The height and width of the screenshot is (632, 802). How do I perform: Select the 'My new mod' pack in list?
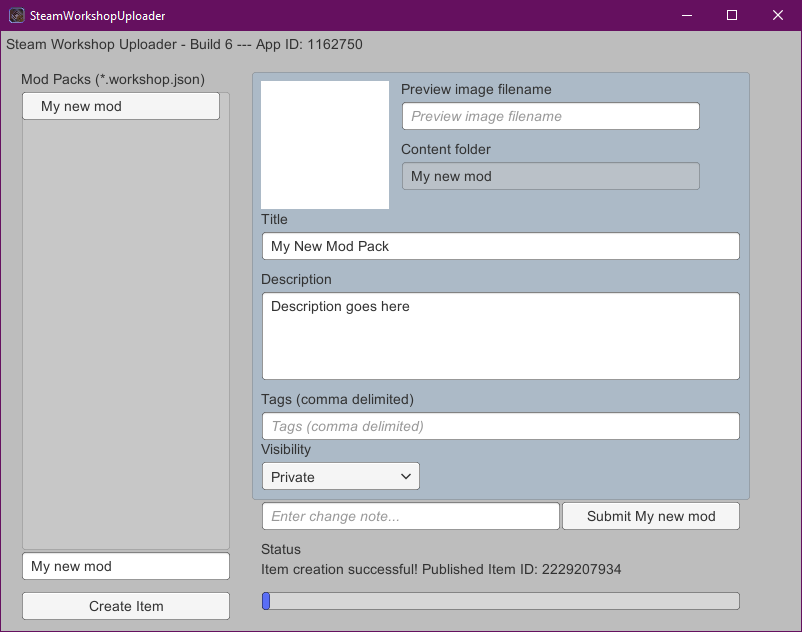(121, 106)
